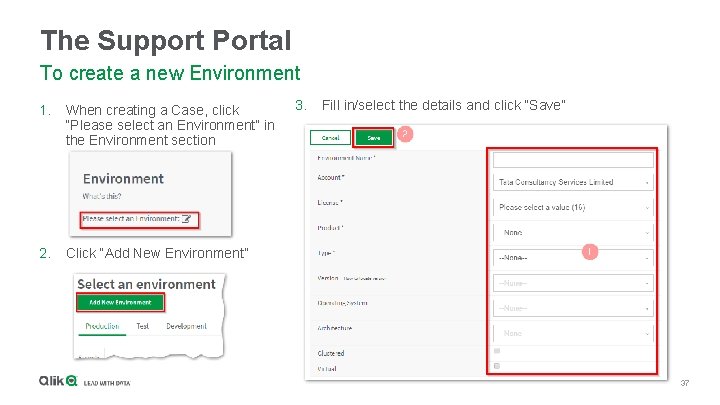This screenshot has height=405, width=720.
Task: Open the Version dropdown
Action: (573, 283)
